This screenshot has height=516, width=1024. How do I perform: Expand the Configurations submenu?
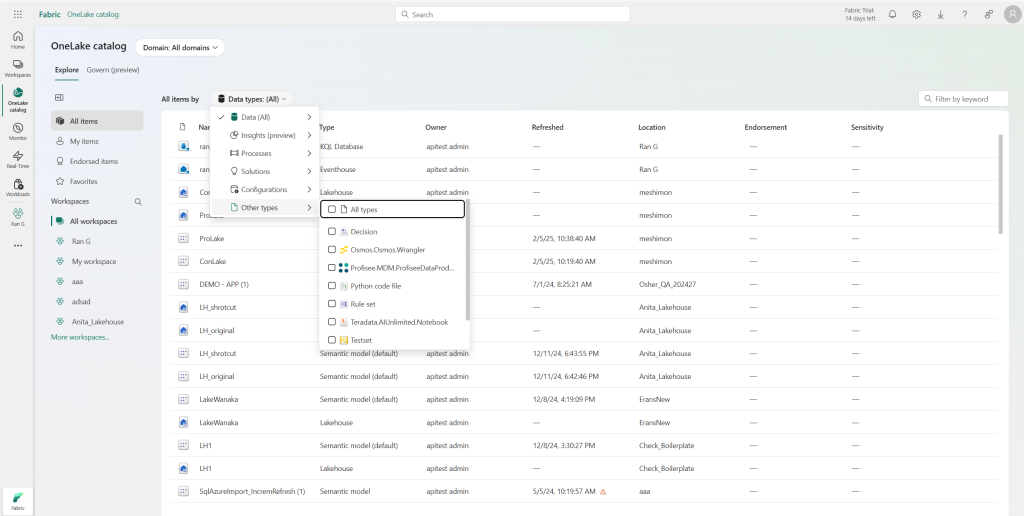click(x=264, y=189)
